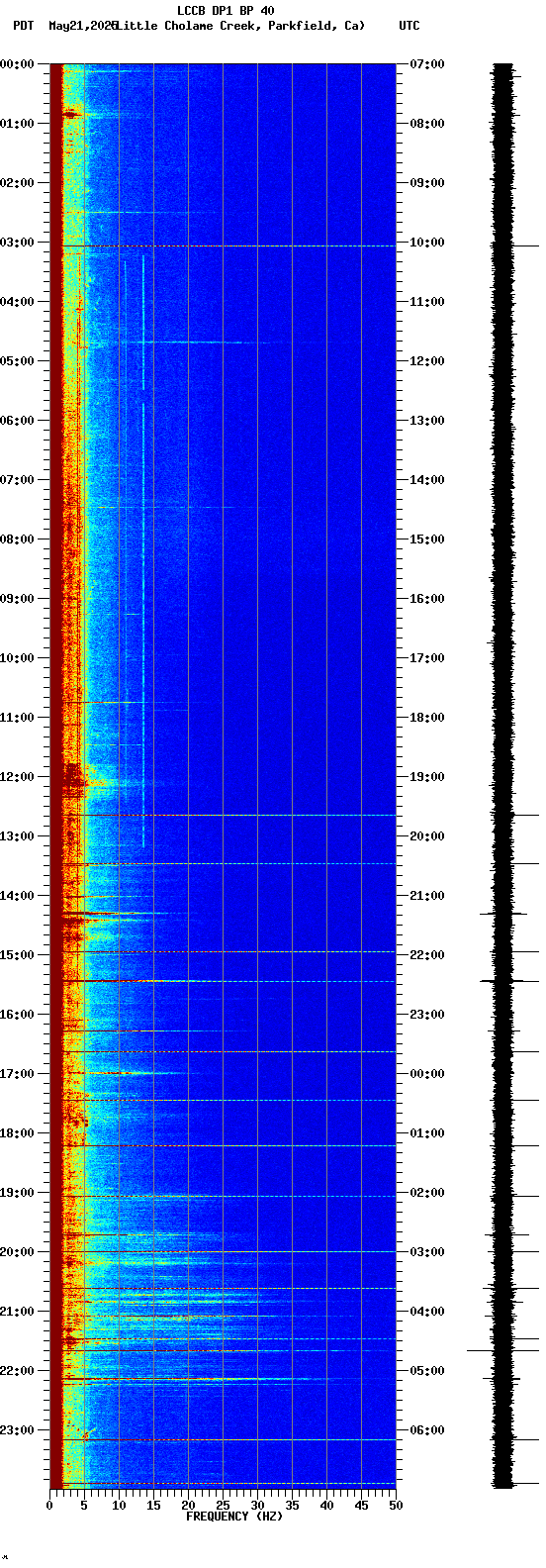This screenshot has height=1568, width=546.
Task: Click the 'Little Cholame Creek, Parkfield, Ca' label
Action: coord(239,26)
